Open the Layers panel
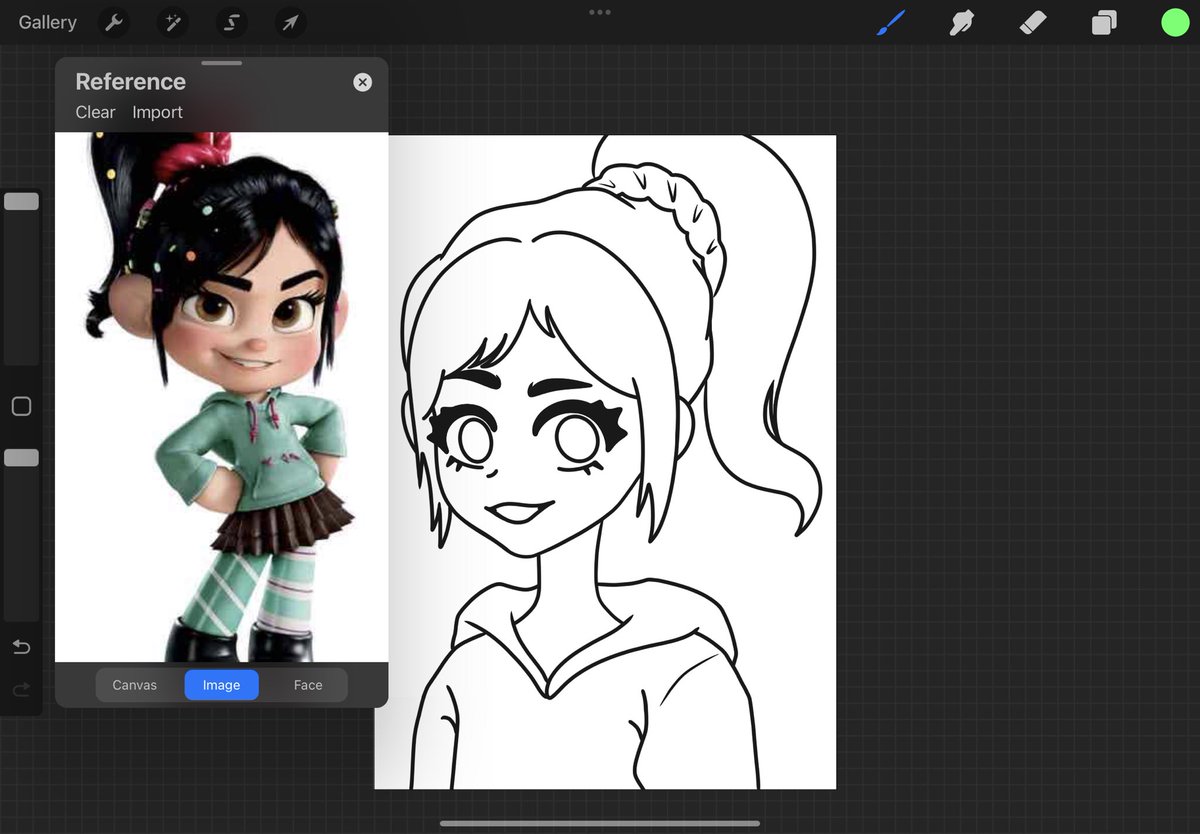Viewport: 1200px width, 834px height. tap(1104, 22)
